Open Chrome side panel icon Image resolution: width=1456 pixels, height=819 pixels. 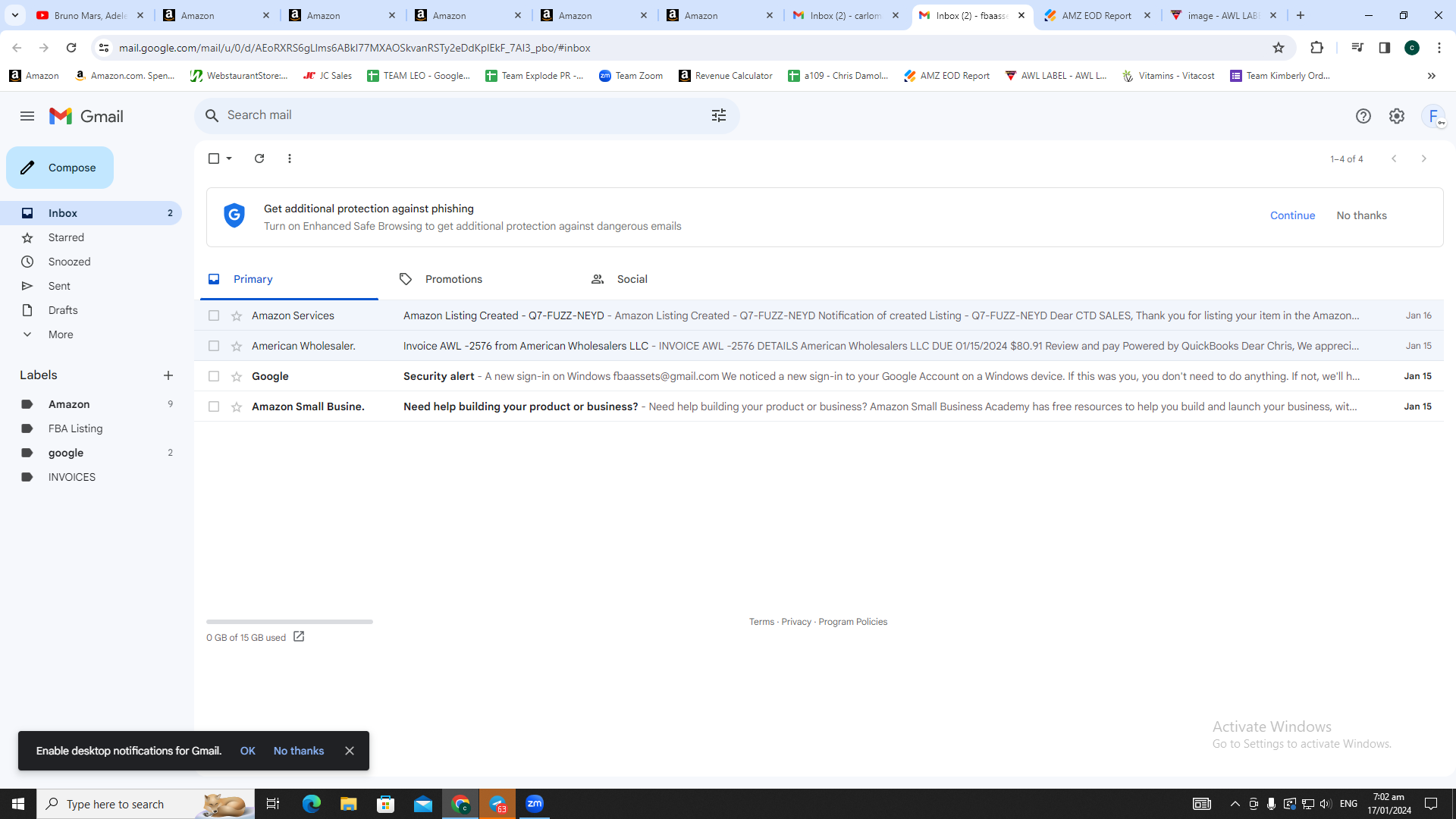point(1385,48)
